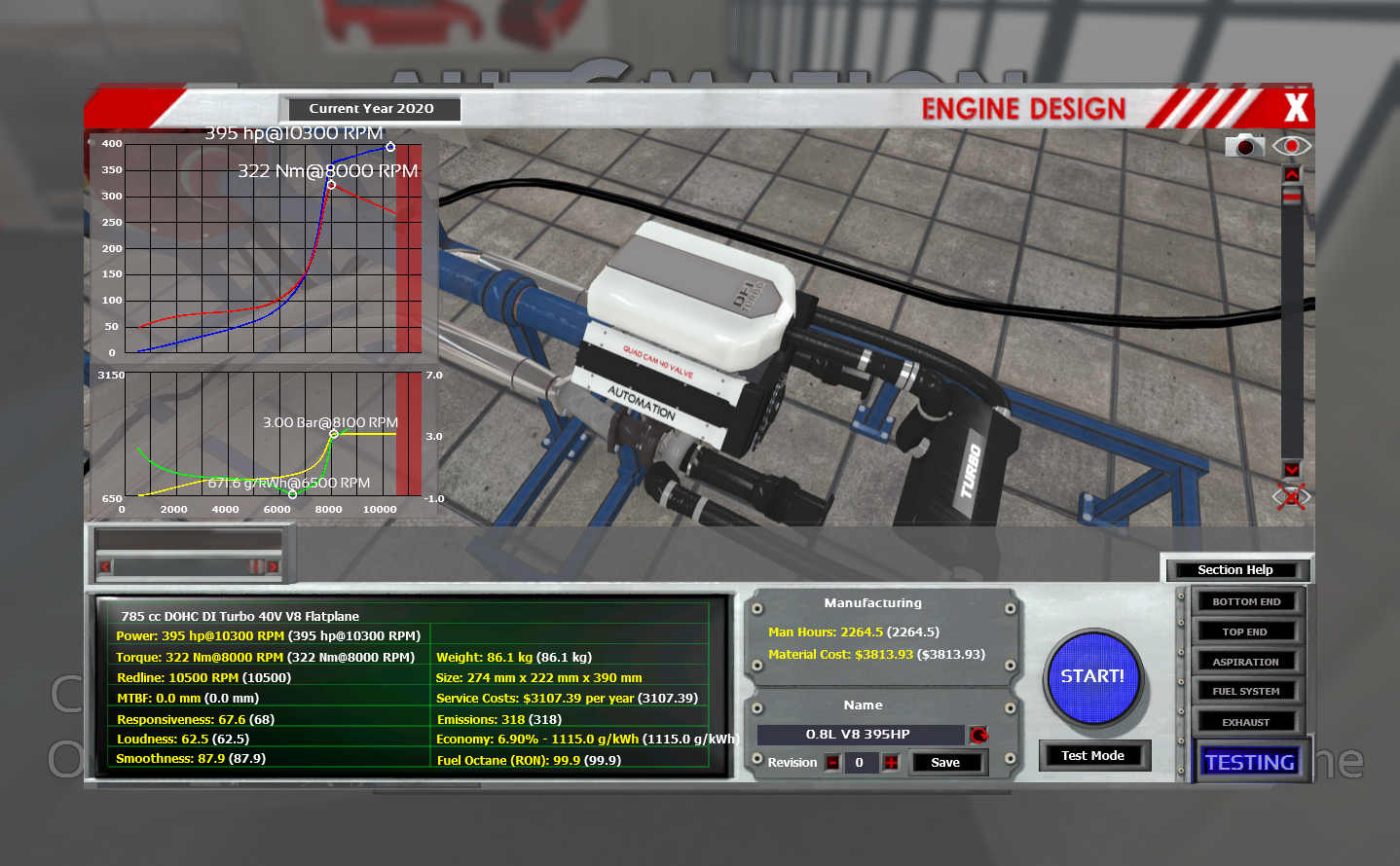1400x866 pixels.
Task: Toggle Test Mode
Action: tap(1092, 756)
